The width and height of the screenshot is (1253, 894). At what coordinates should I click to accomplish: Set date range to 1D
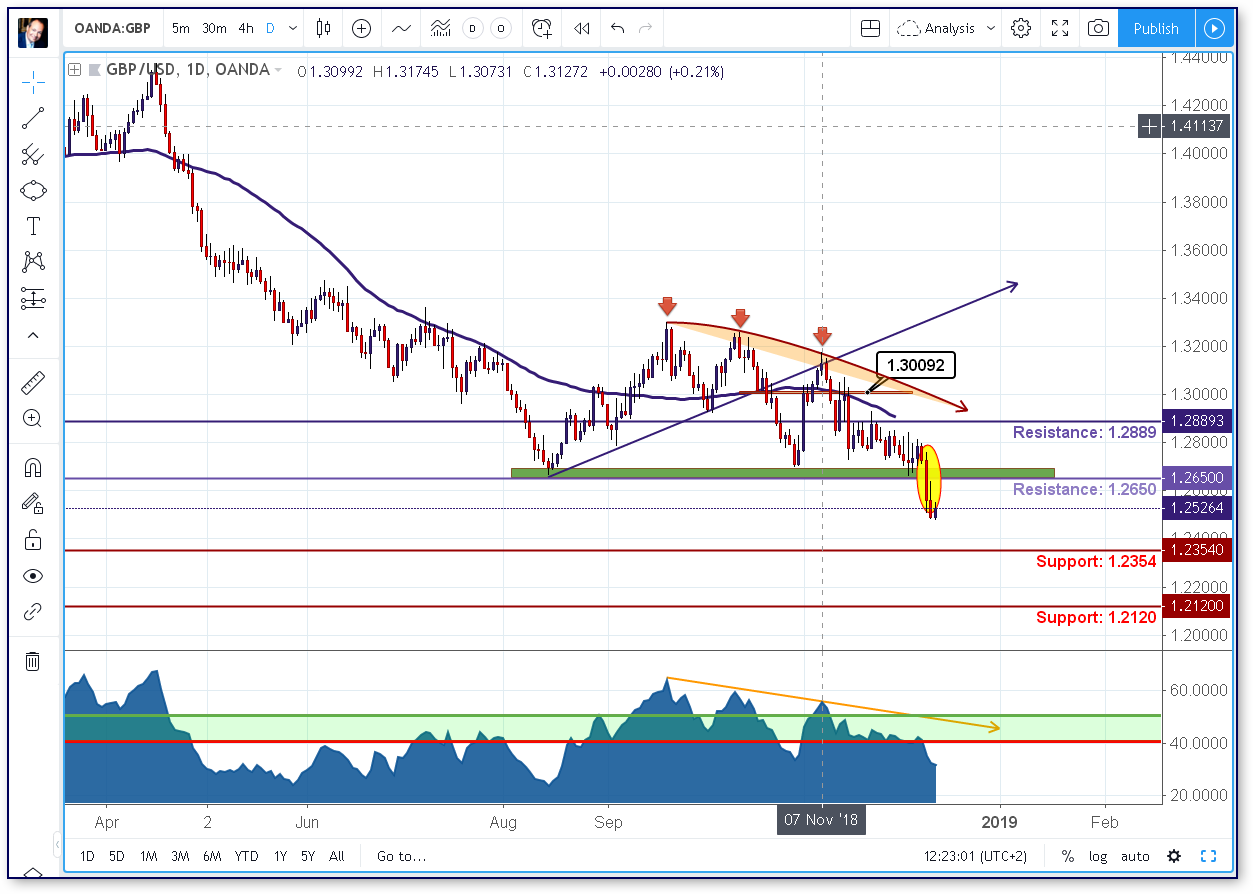[88, 856]
